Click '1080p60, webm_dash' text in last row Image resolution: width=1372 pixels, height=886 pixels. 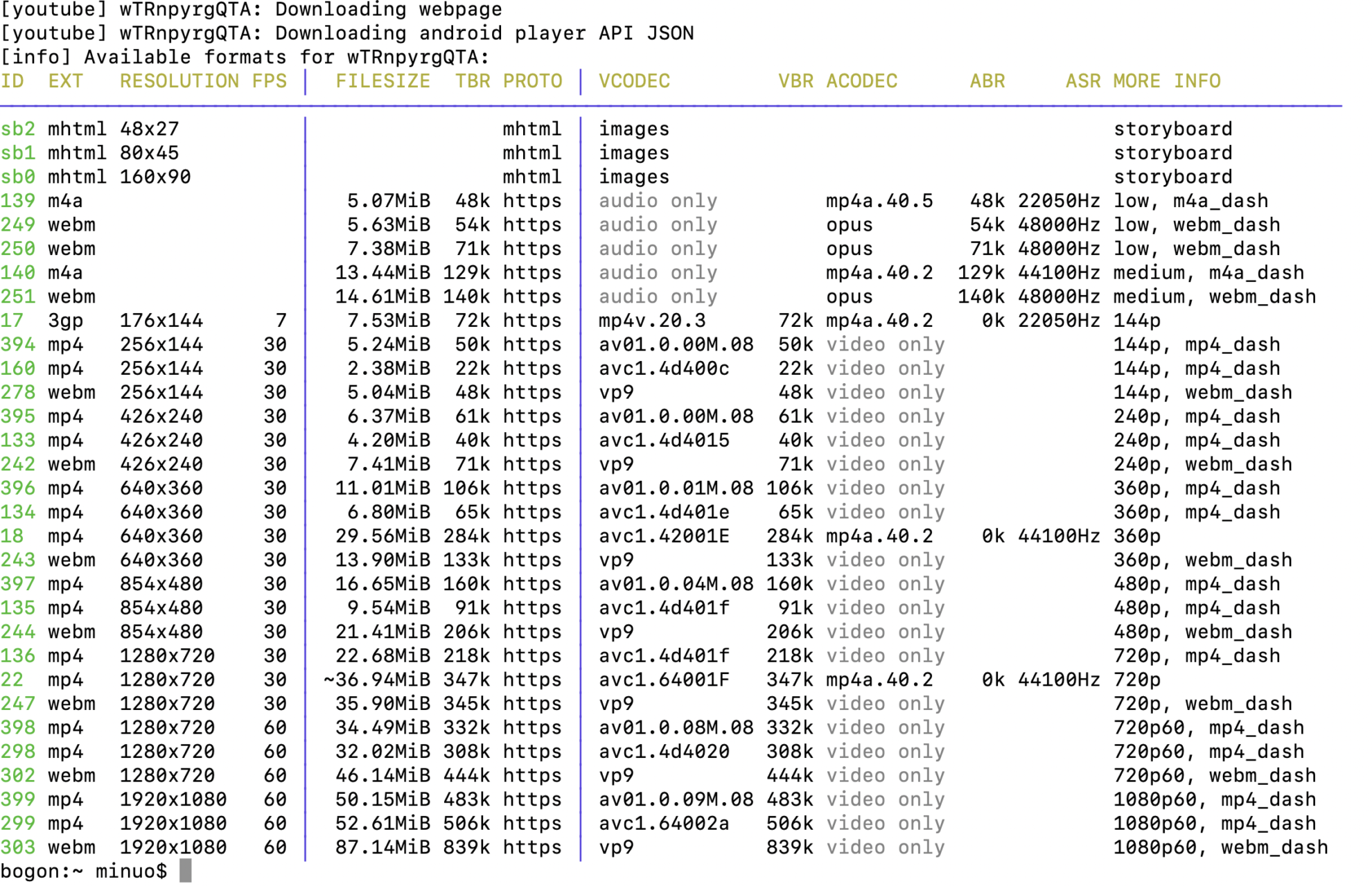click(1220, 847)
